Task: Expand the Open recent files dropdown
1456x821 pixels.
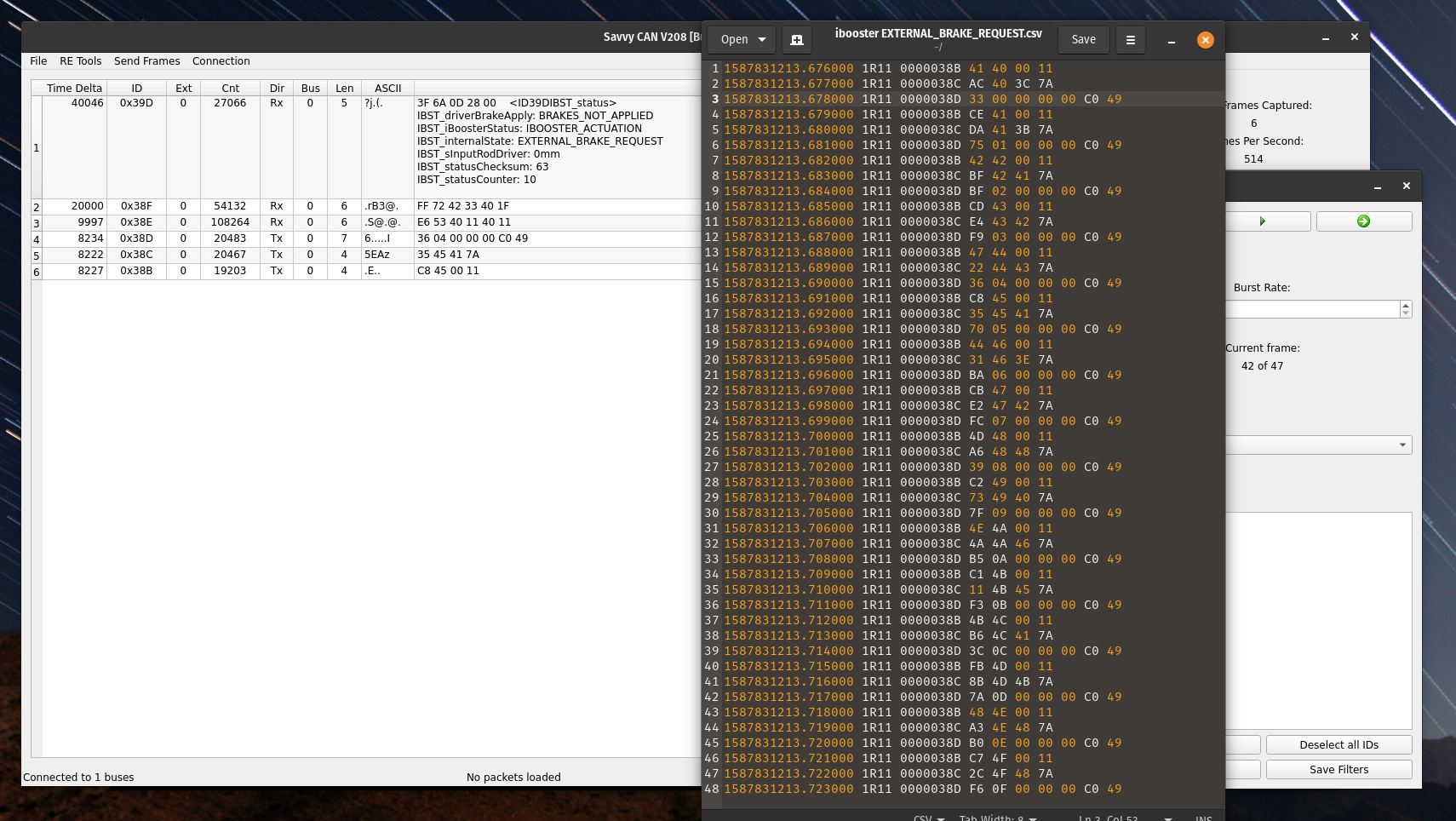Action: pos(762,40)
